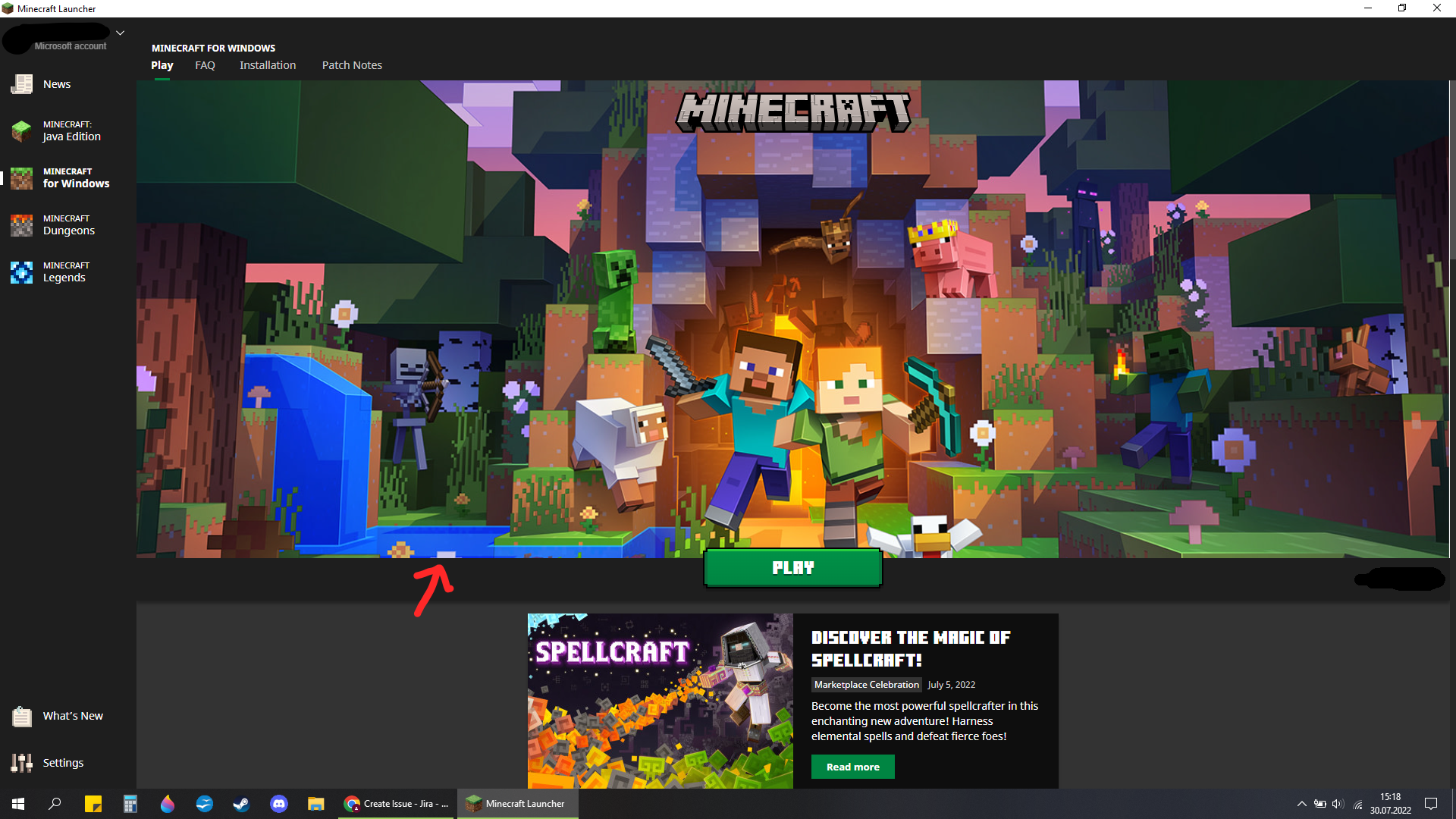Screen dimensions: 1456x819
Task: Select Minecraft Java Edition grass block icon
Action: tap(22, 131)
